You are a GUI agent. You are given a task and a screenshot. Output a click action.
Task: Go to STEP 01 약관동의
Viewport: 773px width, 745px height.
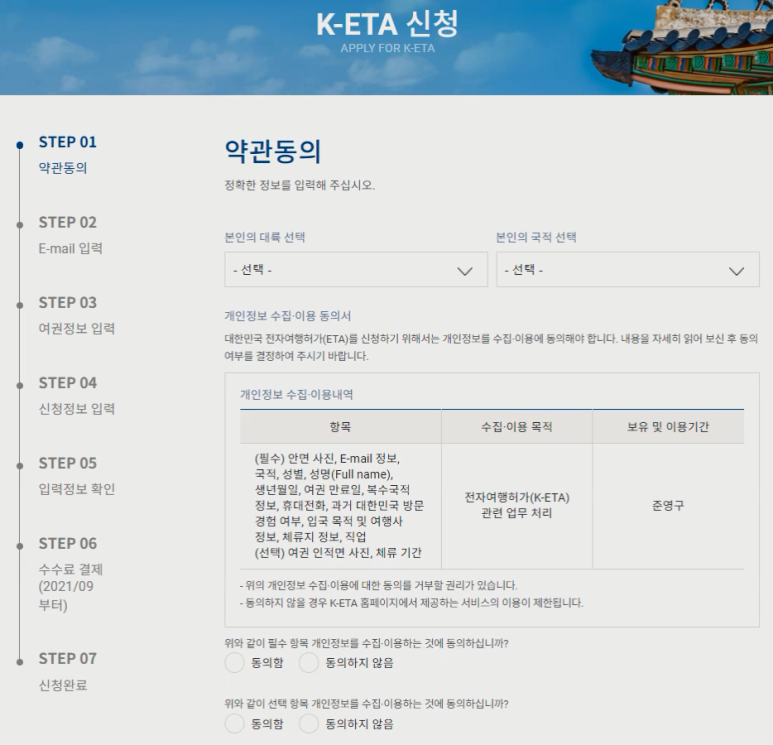[x=68, y=154]
